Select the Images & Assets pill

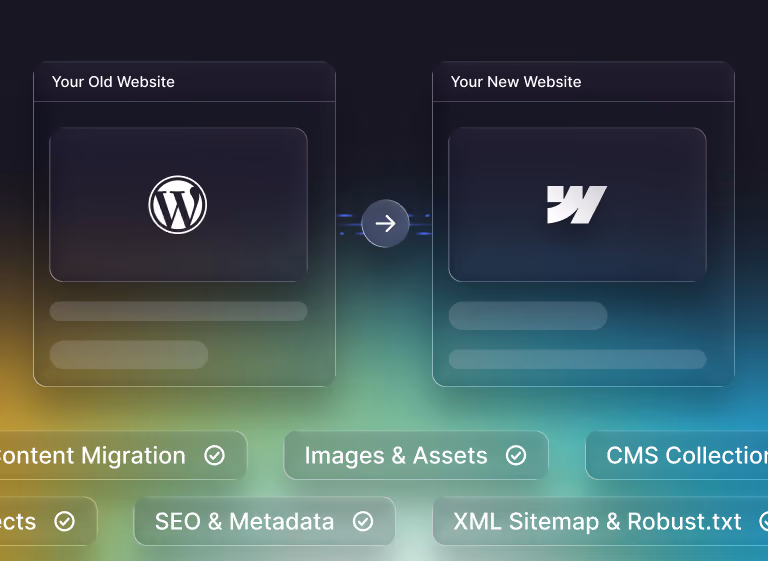416,455
